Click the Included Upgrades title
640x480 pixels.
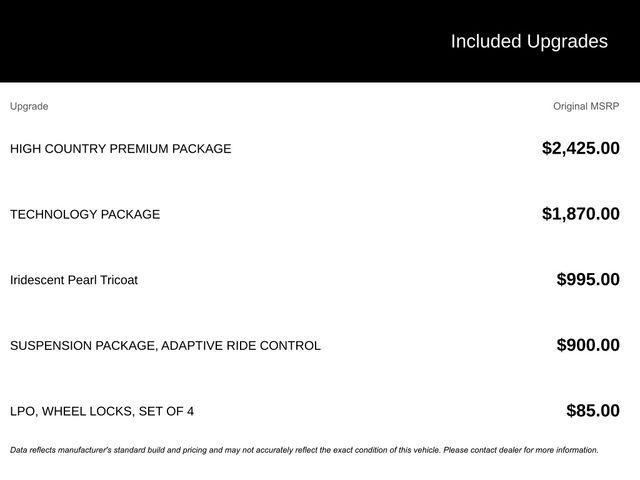[528, 41]
